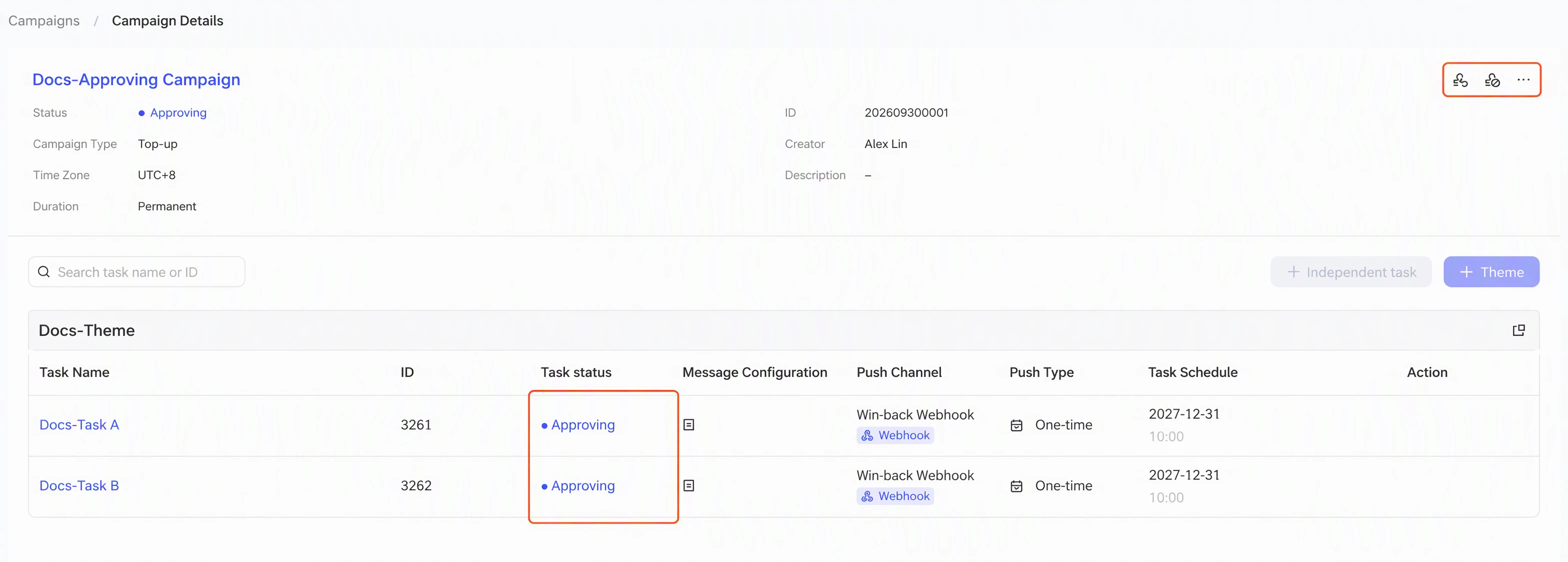Click Action column header

(1427, 372)
